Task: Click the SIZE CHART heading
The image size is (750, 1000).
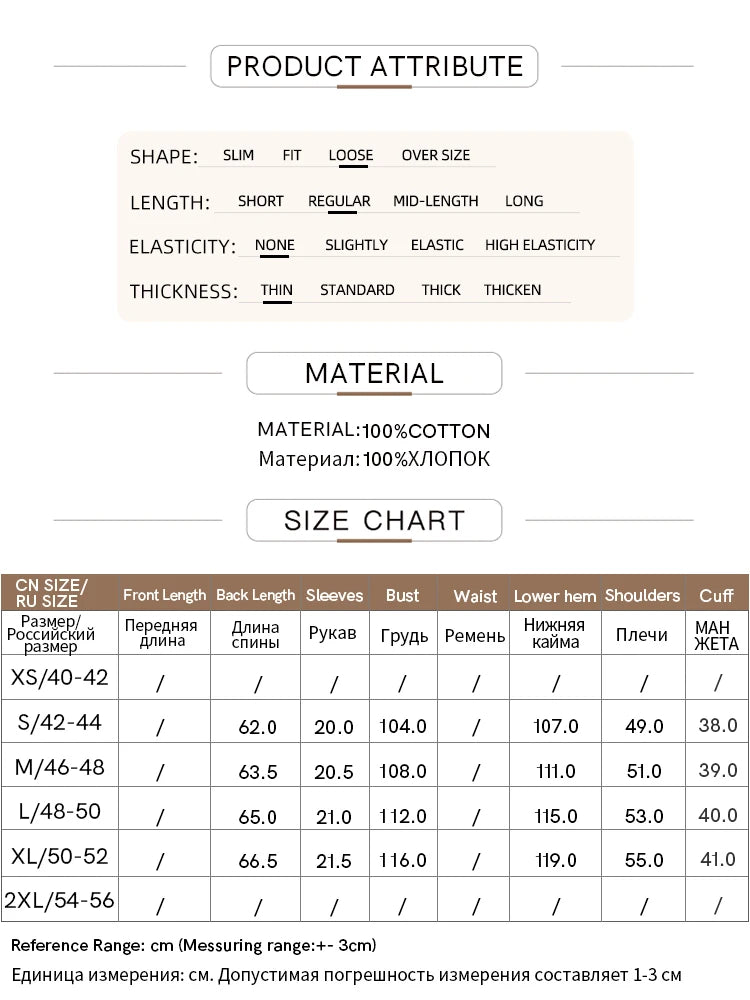Action: 374,521
